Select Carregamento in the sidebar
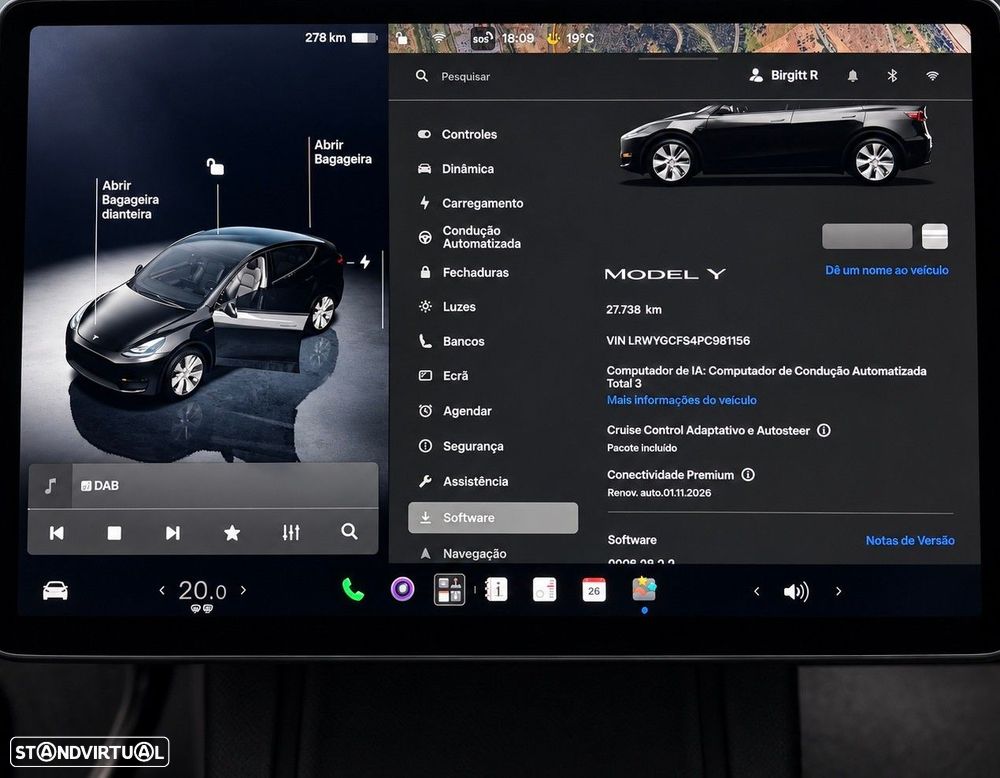 pyautogui.click(x=471, y=203)
